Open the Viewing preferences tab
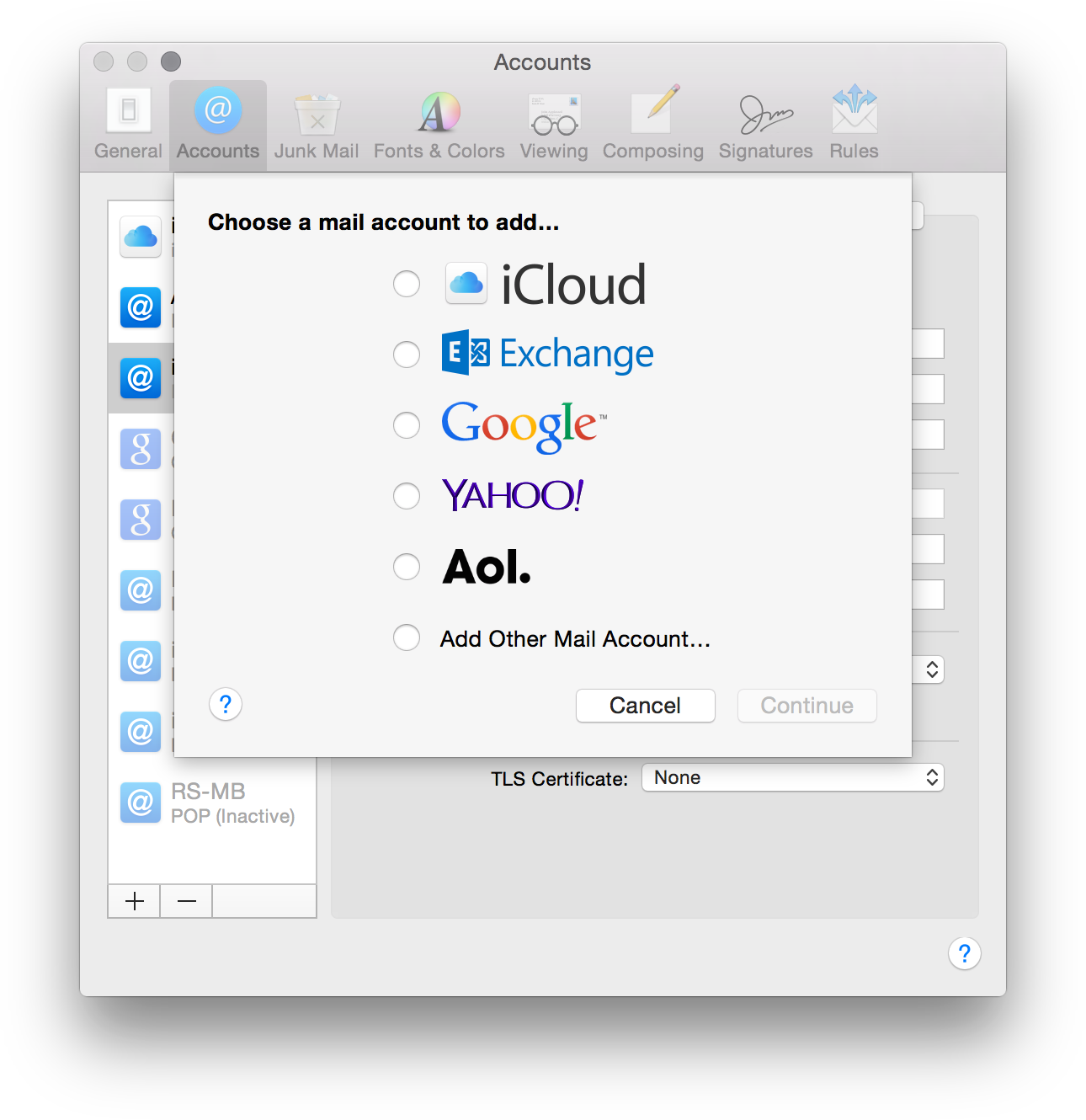This screenshot has width=1086, height=1120. (554, 125)
